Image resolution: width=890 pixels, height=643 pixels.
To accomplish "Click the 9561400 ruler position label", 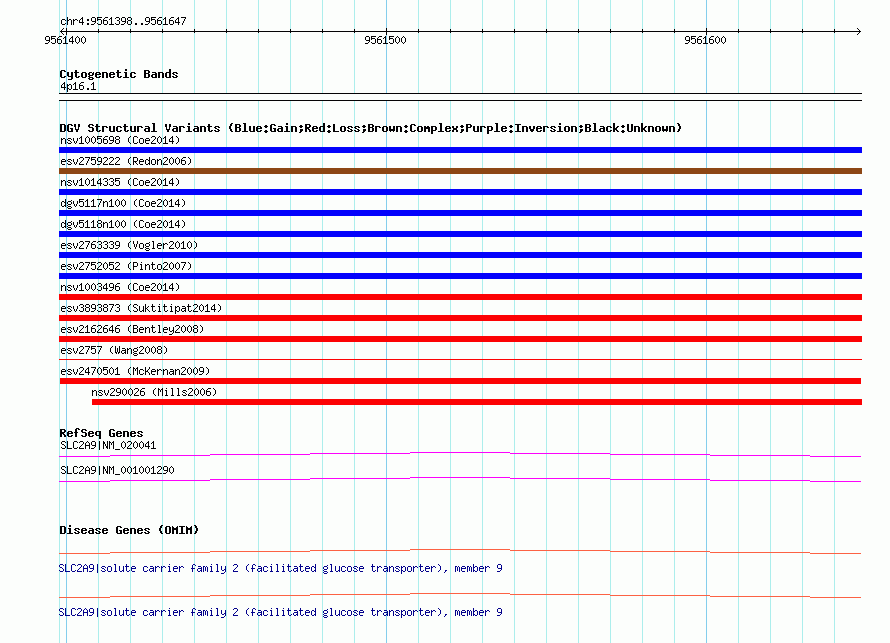I will click(x=65, y=40).
